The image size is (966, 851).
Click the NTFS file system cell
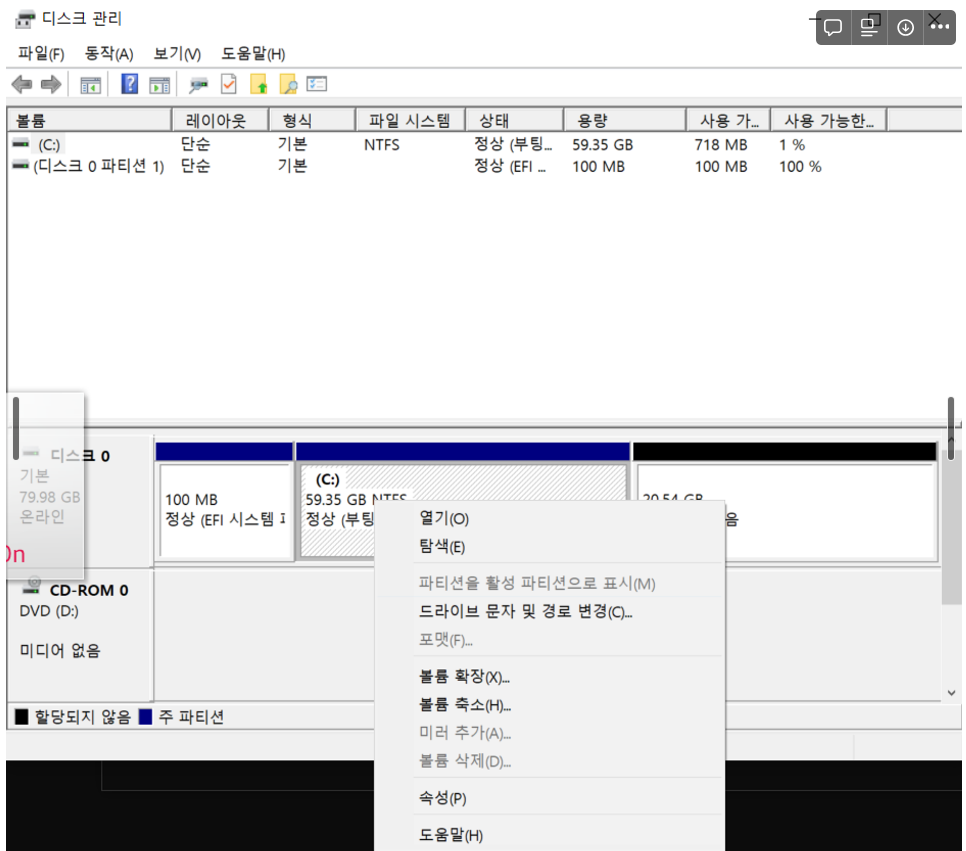click(381, 145)
